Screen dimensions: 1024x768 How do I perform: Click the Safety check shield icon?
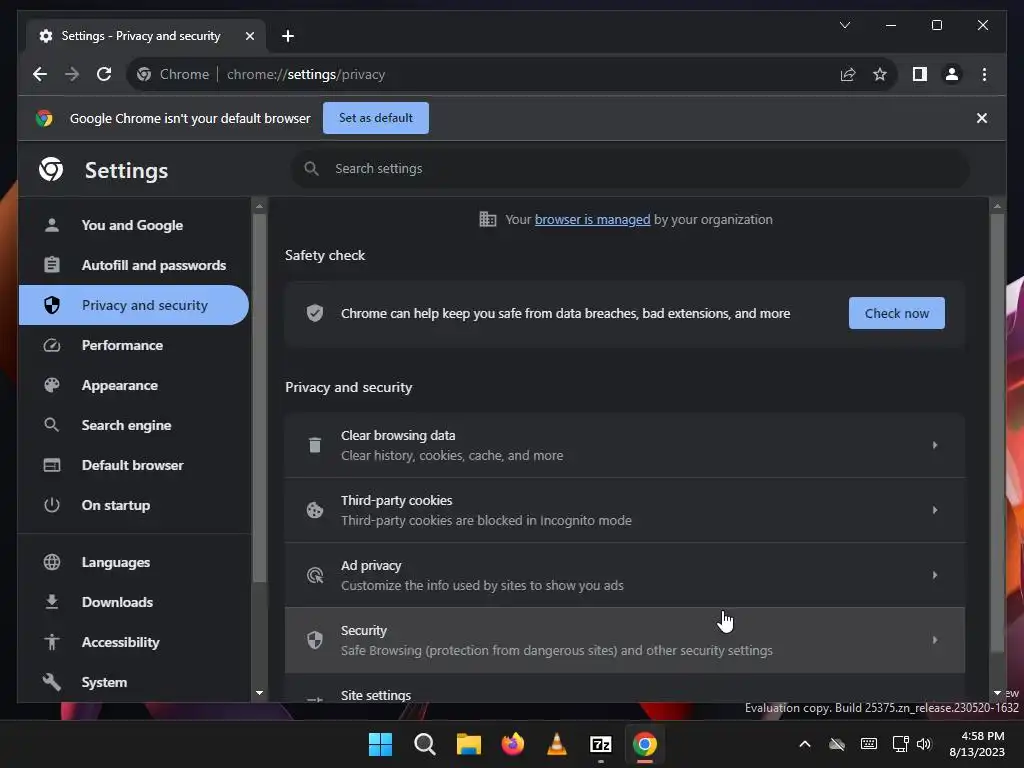pos(315,313)
